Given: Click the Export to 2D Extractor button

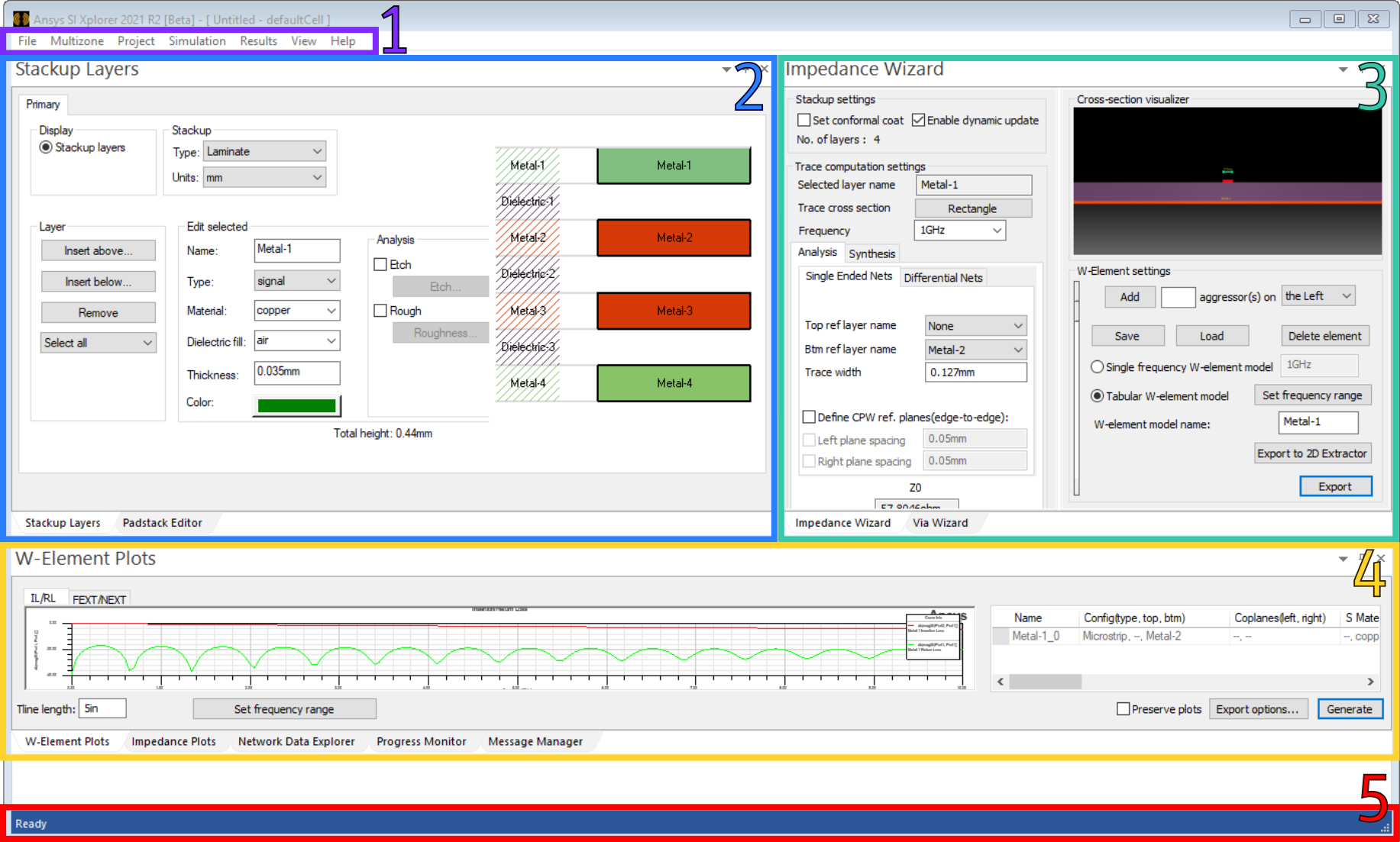Looking at the screenshot, I should (x=1312, y=453).
